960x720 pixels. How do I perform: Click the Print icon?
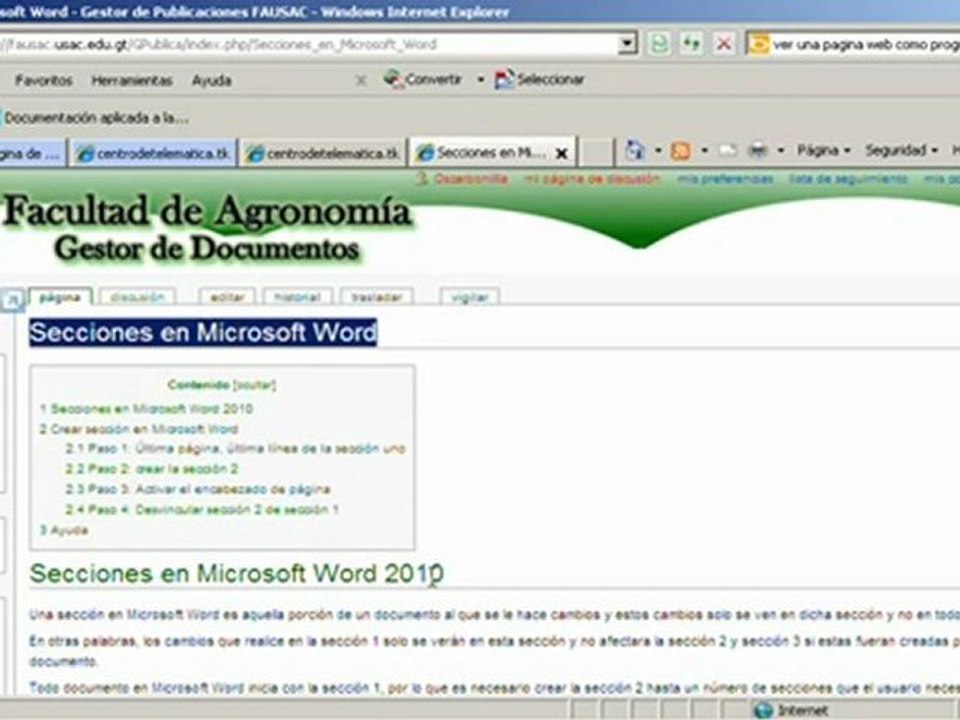pos(758,151)
